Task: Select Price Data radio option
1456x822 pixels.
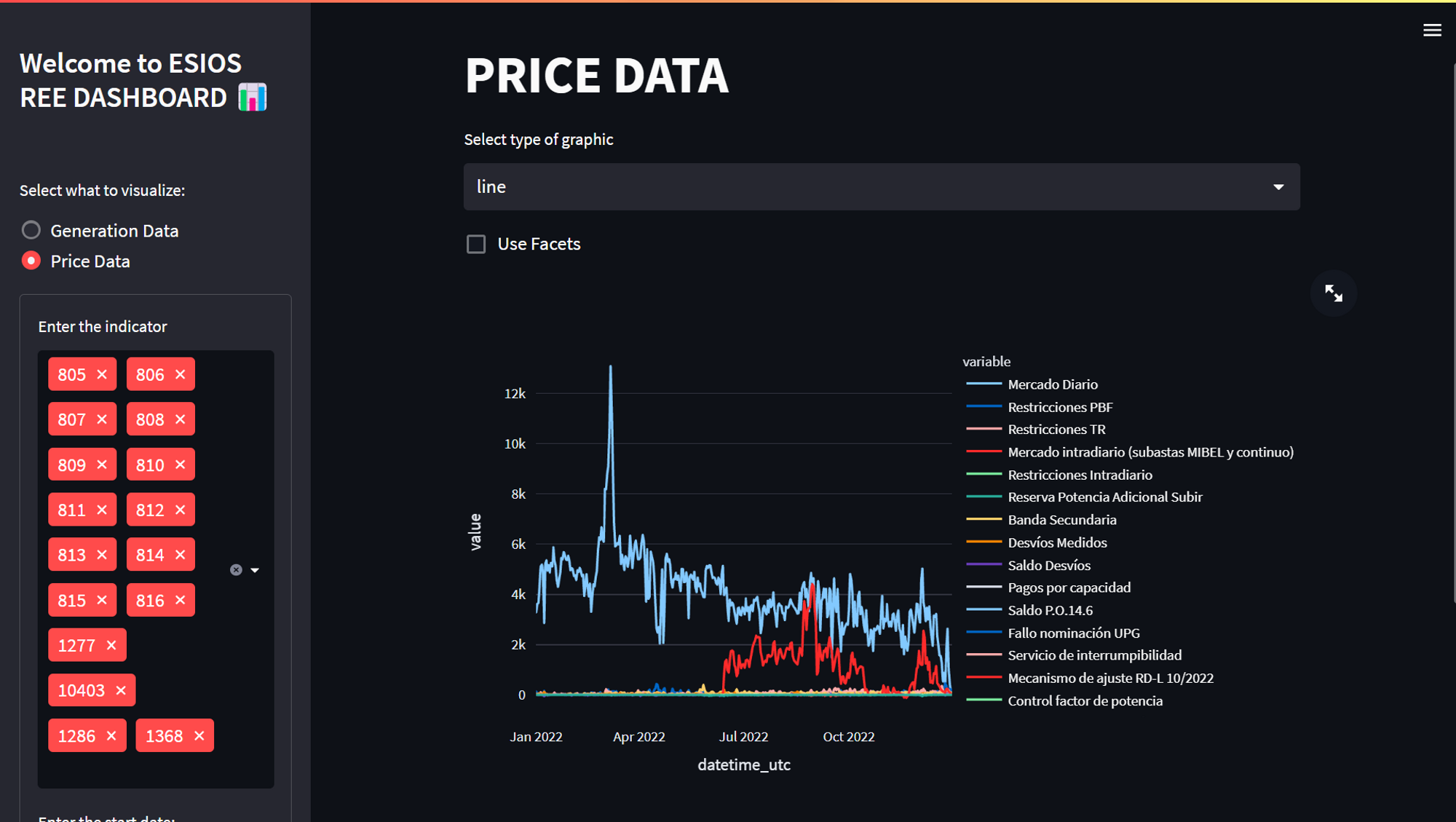Action: pyautogui.click(x=31, y=261)
